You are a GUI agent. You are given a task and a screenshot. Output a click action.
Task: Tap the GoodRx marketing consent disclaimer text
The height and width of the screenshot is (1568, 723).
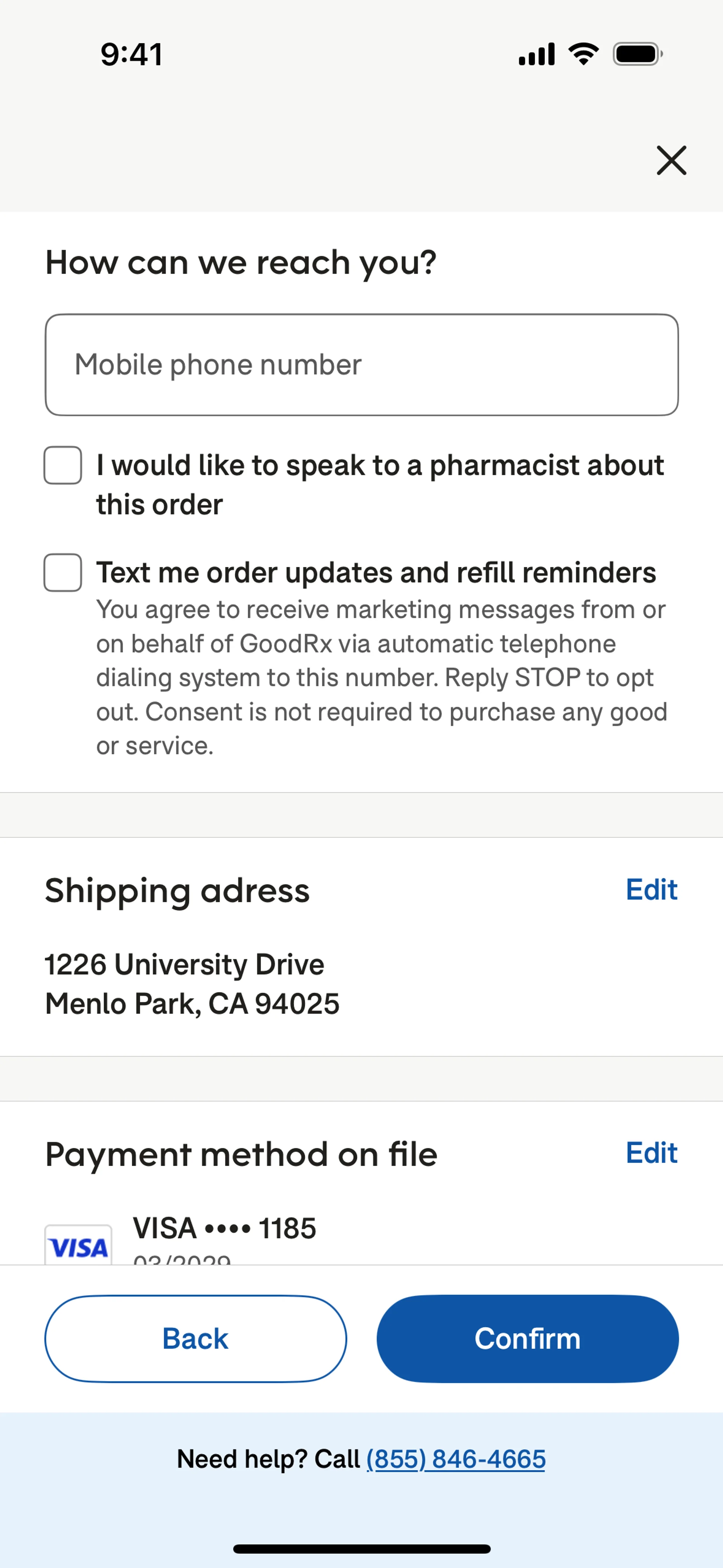(x=381, y=677)
